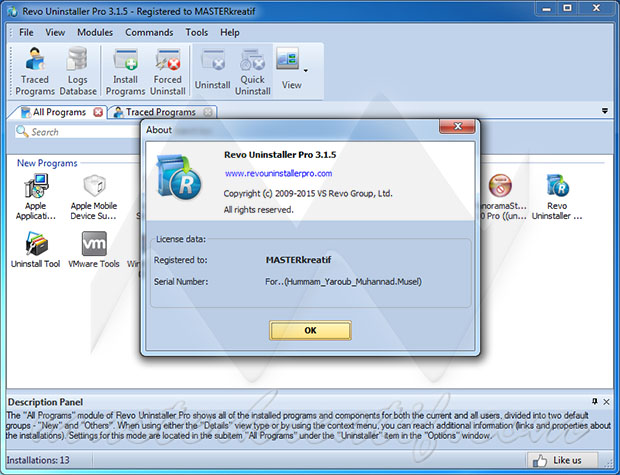Close the Description Panel

tap(607, 402)
